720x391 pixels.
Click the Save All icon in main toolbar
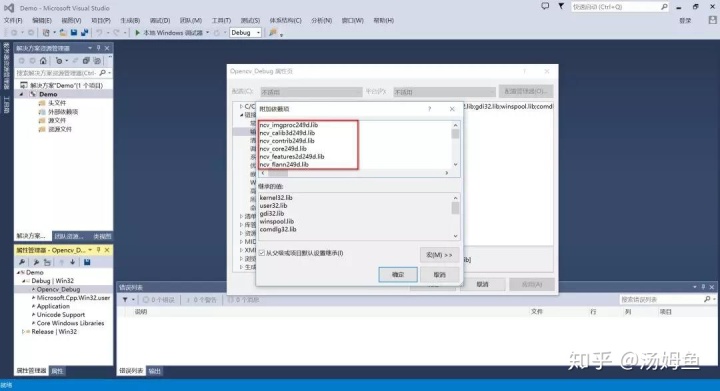(84, 33)
